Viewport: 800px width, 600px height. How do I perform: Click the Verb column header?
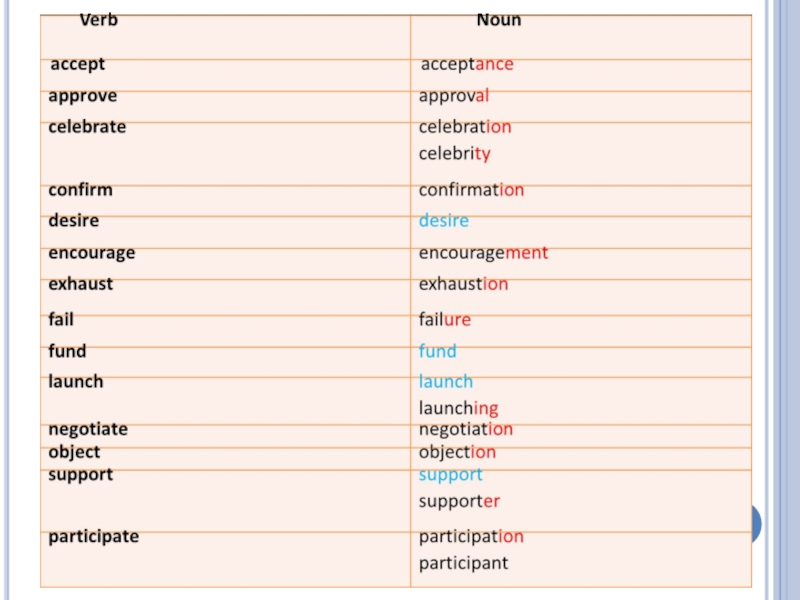coord(98,20)
